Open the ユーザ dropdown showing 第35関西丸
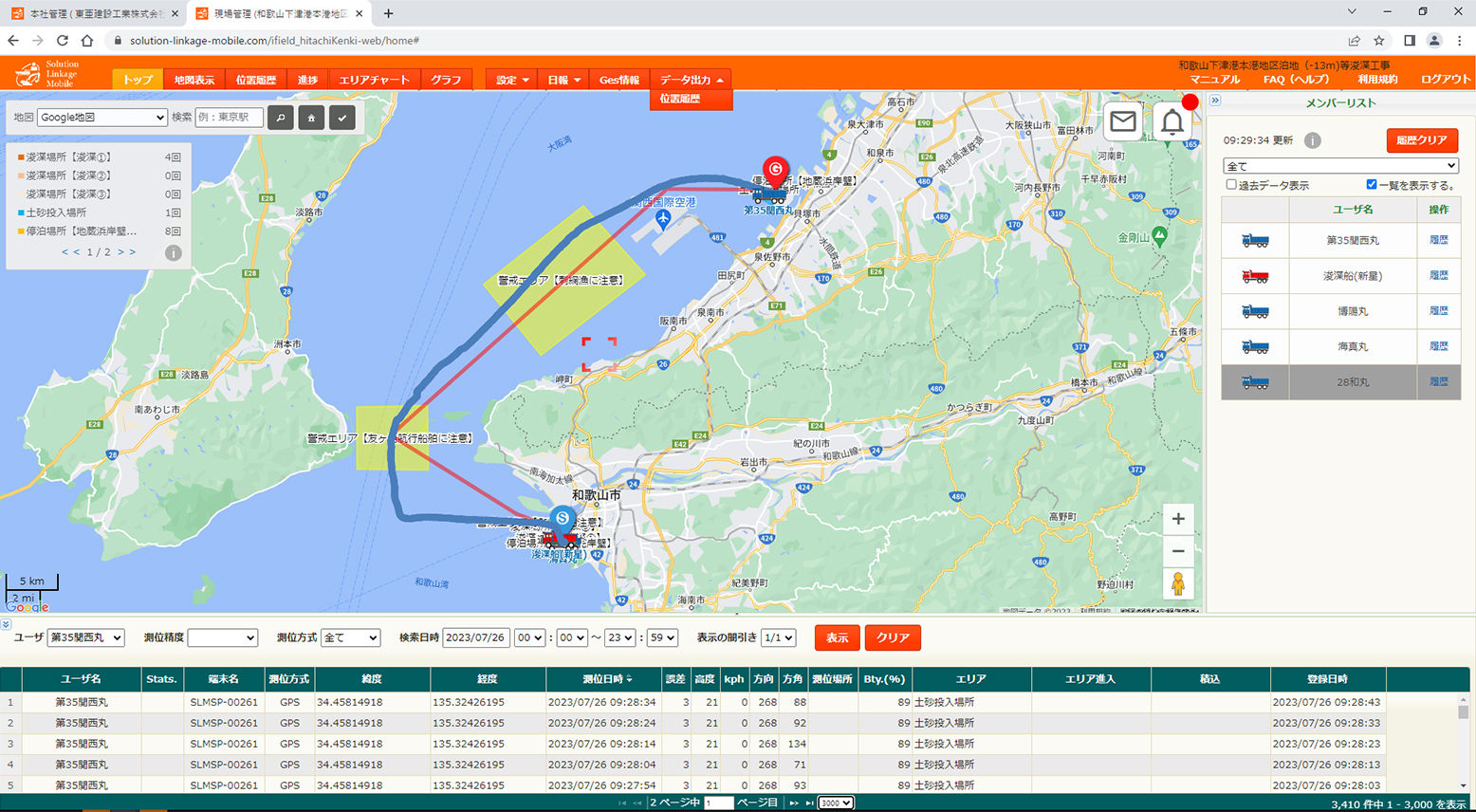The height and width of the screenshot is (812, 1476). point(86,637)
